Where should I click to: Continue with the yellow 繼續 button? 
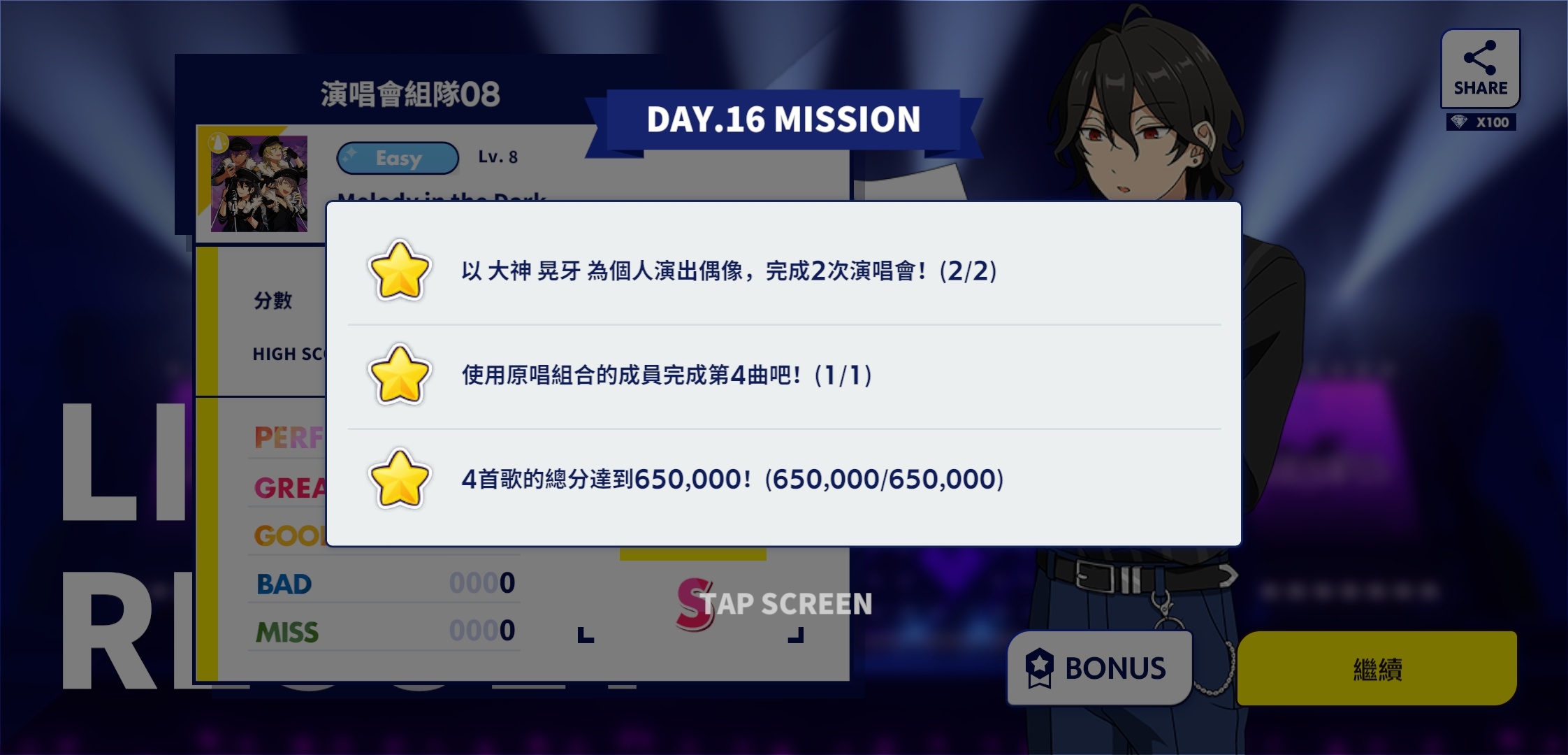(1377, 668)
